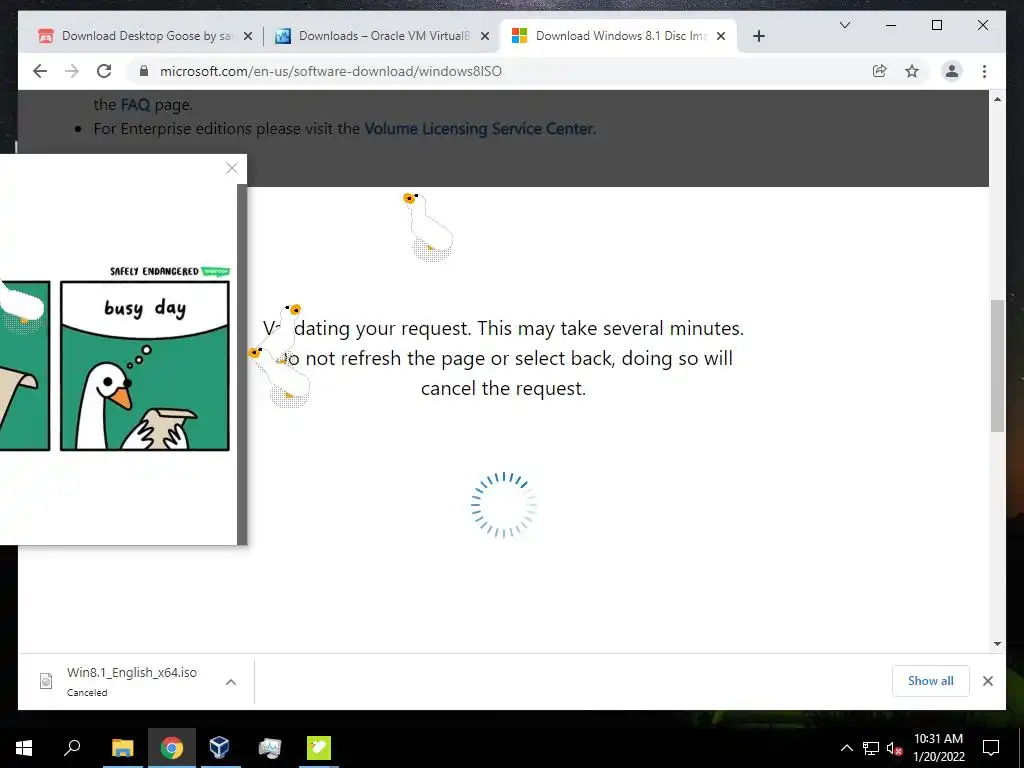Open network status tray icon
Screen dimensions: 1024x768
point(871,748)
